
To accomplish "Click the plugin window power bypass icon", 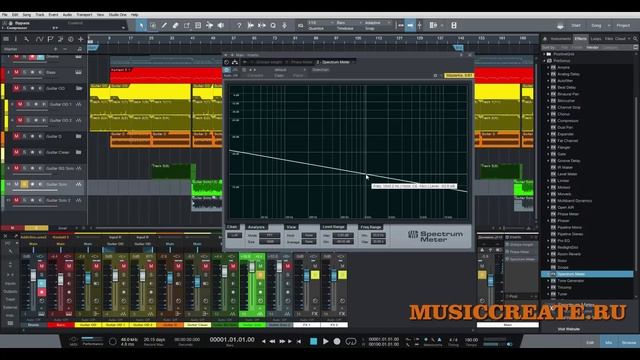I will pos(227,62).
